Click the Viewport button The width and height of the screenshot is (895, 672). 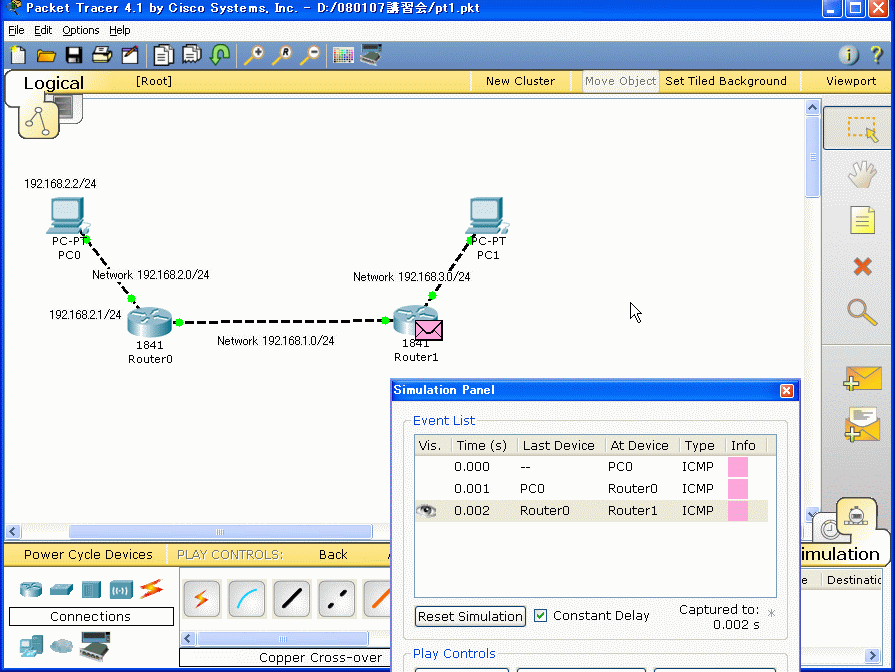tap(850, 81)
